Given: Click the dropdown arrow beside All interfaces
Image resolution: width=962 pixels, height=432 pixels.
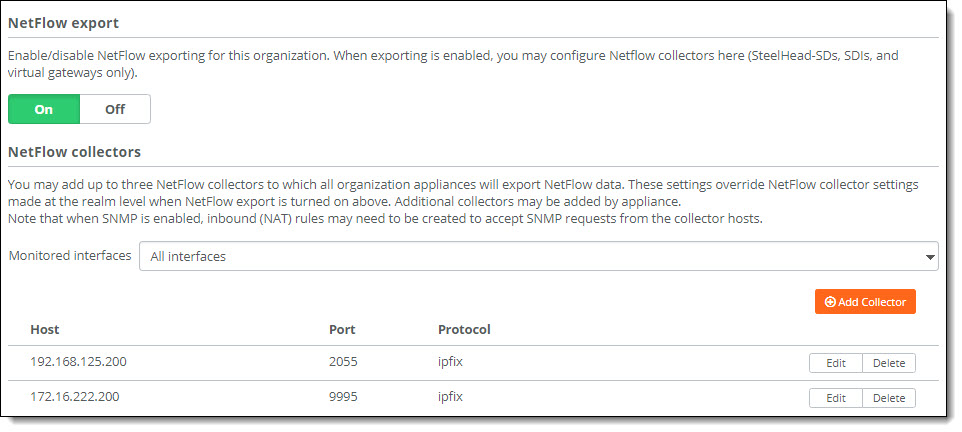Looking at the screenshot, I should [930, 257].
